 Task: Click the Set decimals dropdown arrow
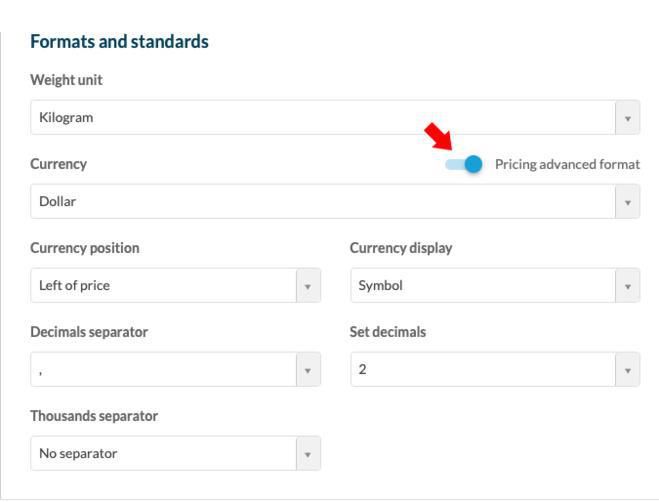coord(627,370)
